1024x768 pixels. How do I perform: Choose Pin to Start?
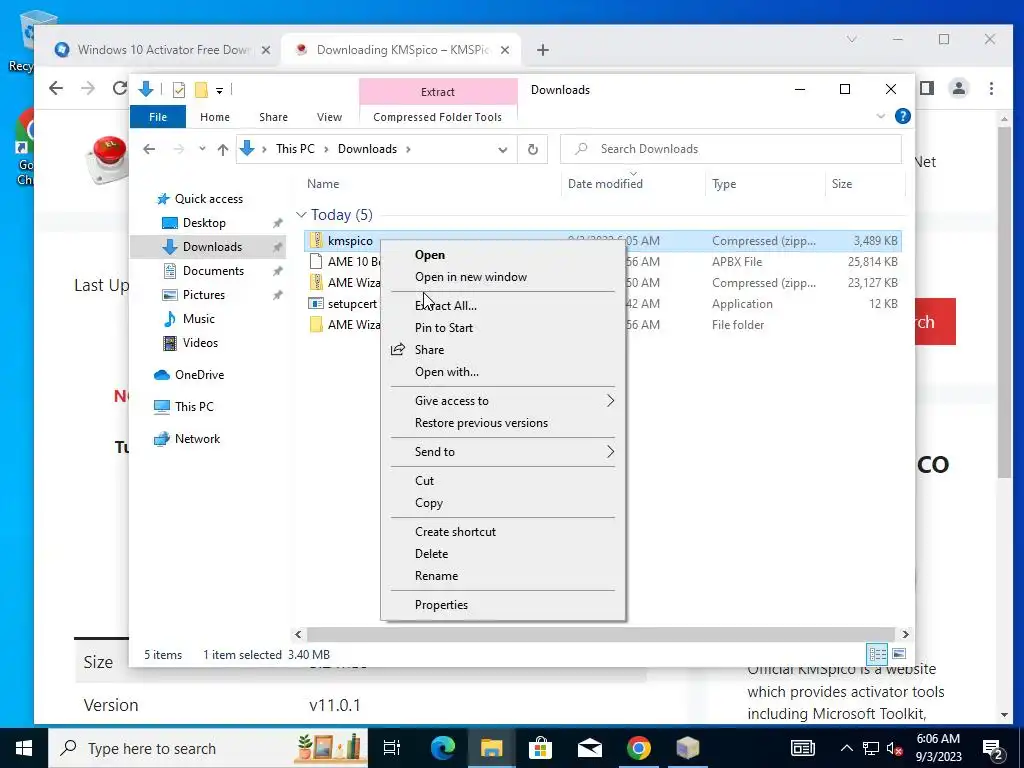coord(443,328)
